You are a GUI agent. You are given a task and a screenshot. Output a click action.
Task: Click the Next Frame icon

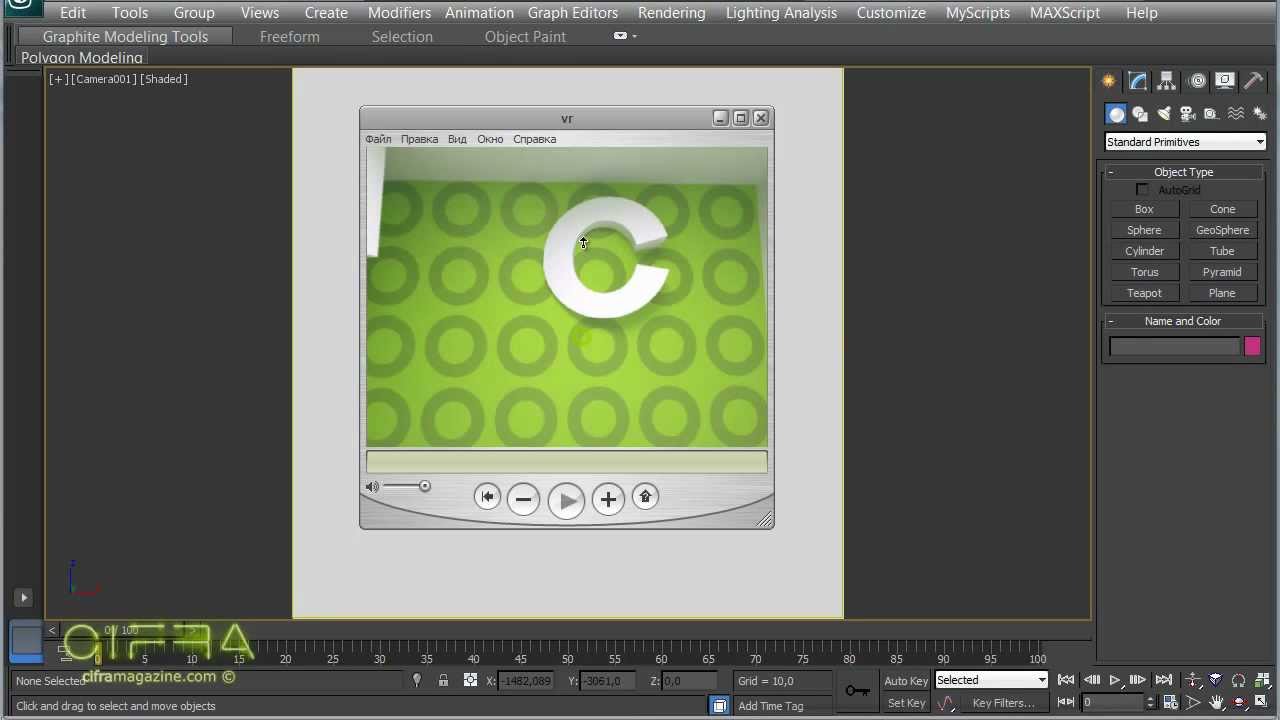(x=1138, y=680)
